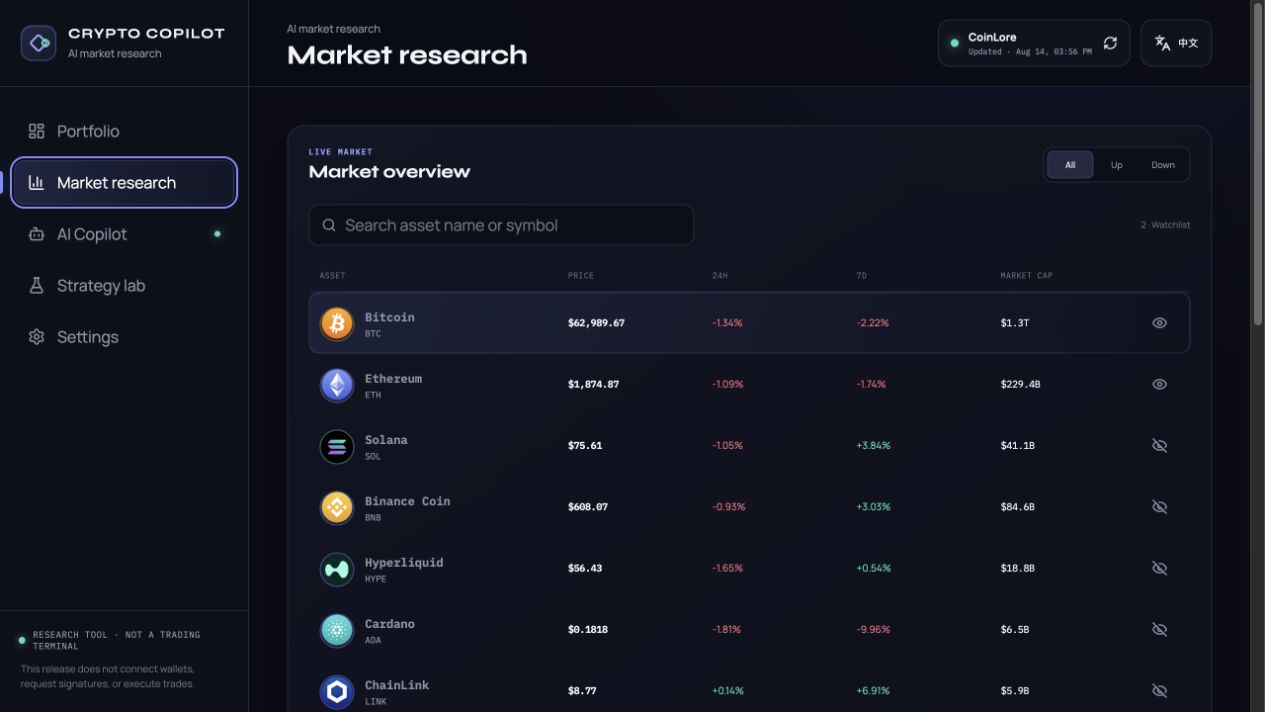Click the translate language icon

pyautogui.click(x=1162, y=43)
